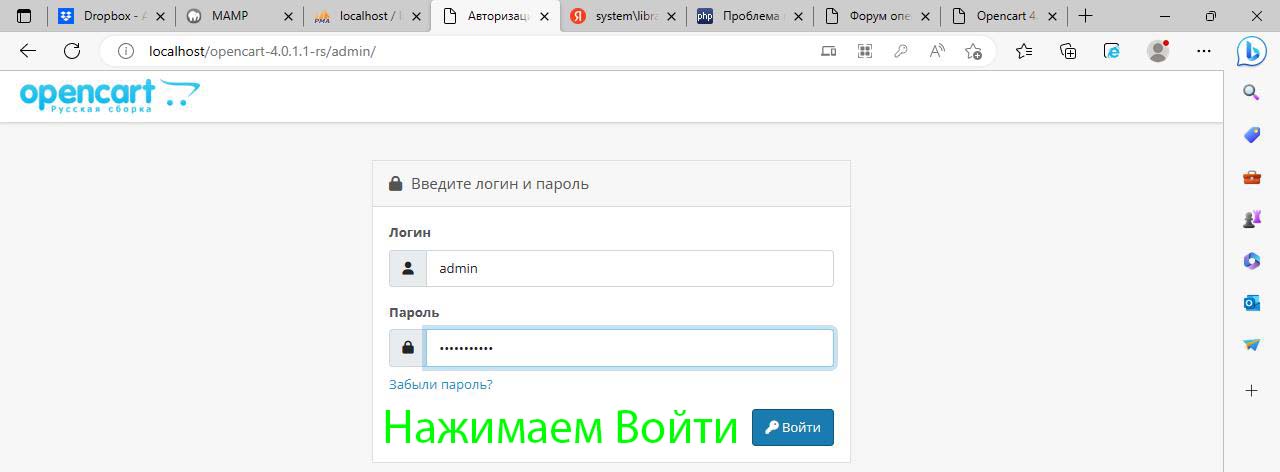The width and height of the screenshot is (1280, 472).
Task: Open the Outlook icon in the sidebar
Action: 1251,302
